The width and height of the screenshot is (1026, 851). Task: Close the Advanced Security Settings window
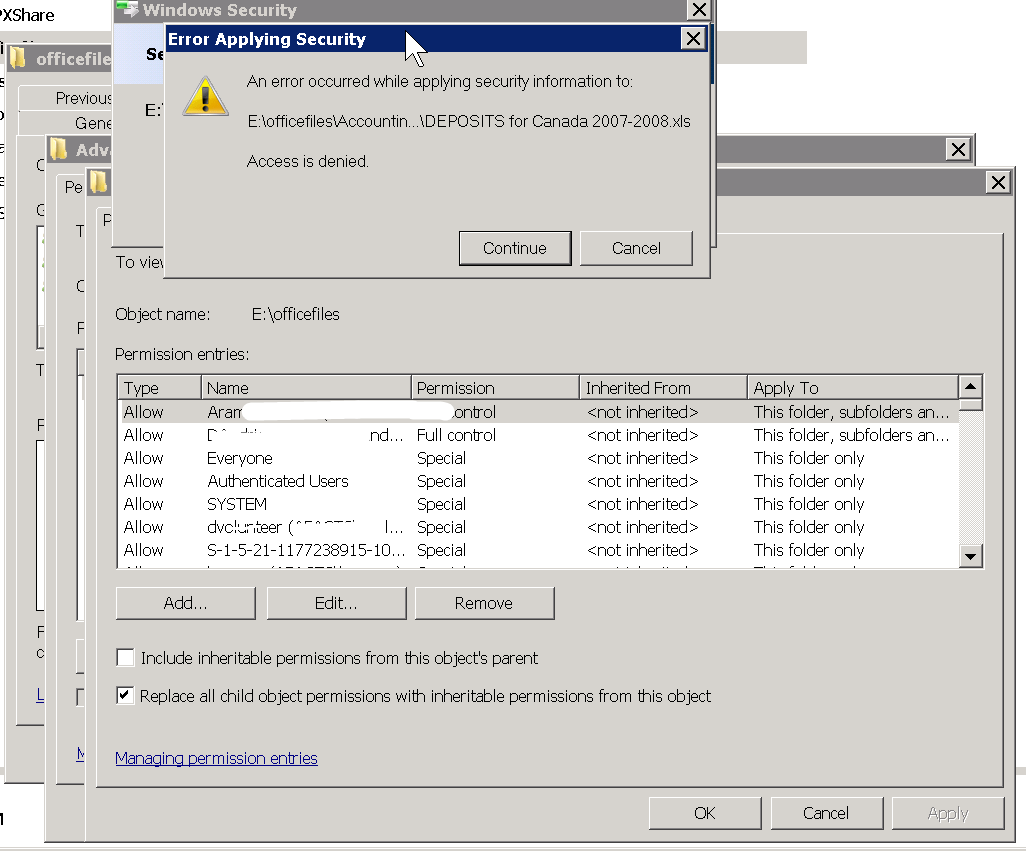(x=958, y=150)
